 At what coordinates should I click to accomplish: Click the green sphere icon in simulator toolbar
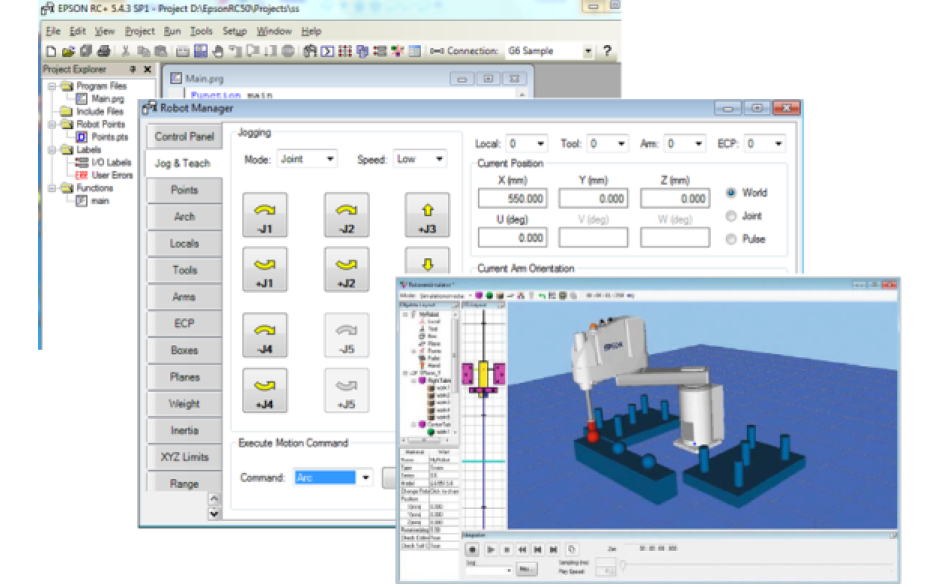(489, 296)
